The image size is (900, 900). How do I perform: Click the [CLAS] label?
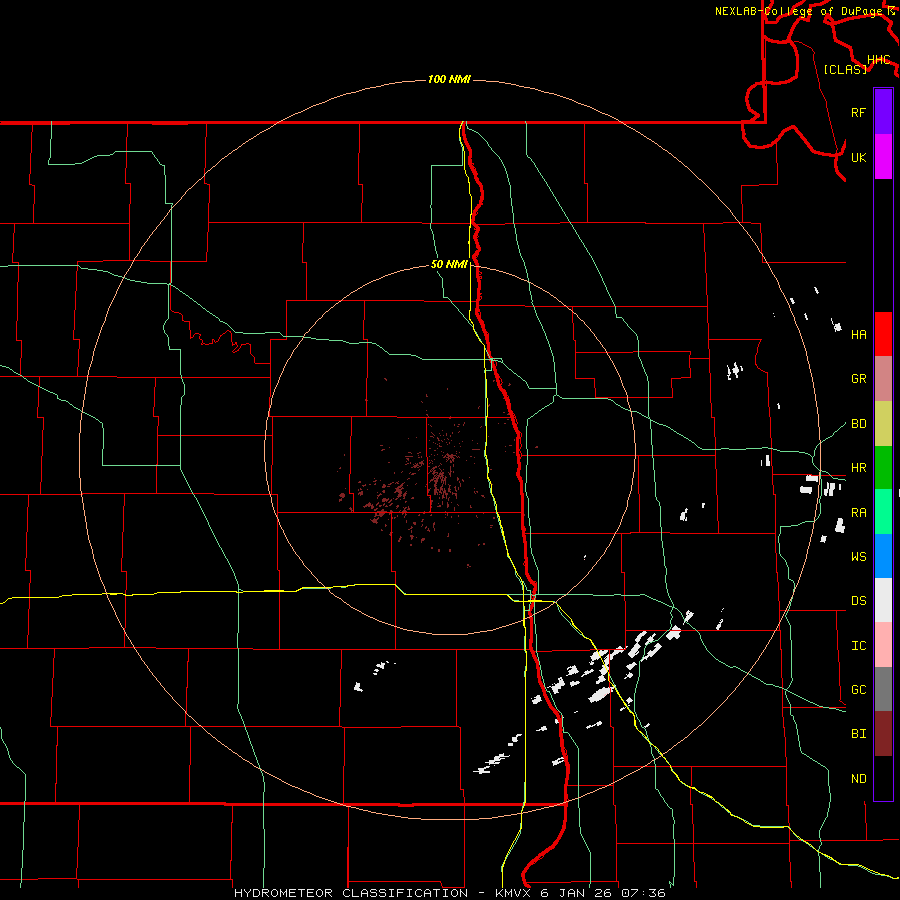(845, 69)
